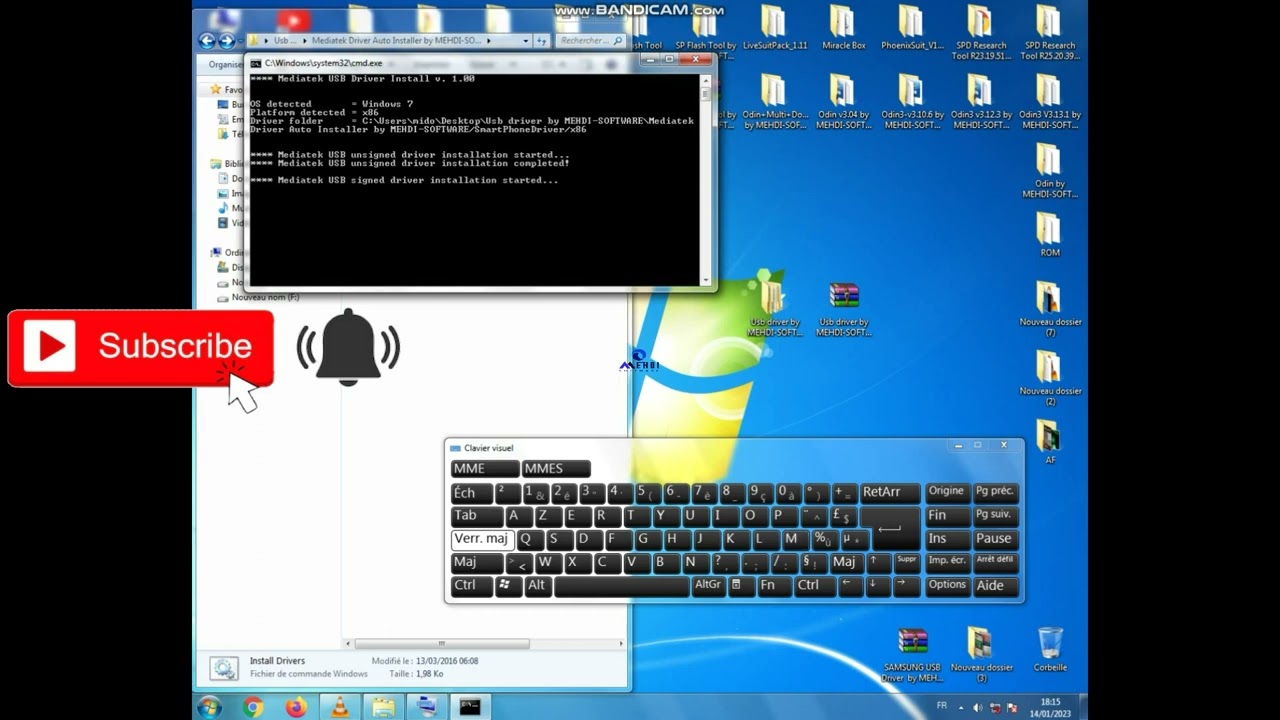The width and height of the screenshot is (1280, 720).
Task: Select SPD Research Tool R23.19.51 folder
Action: (979, 32)
